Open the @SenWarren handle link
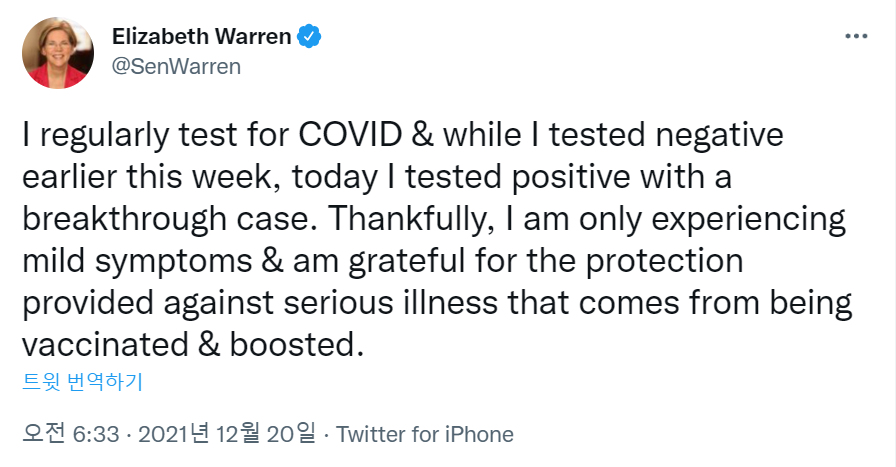 coord(176,66)
